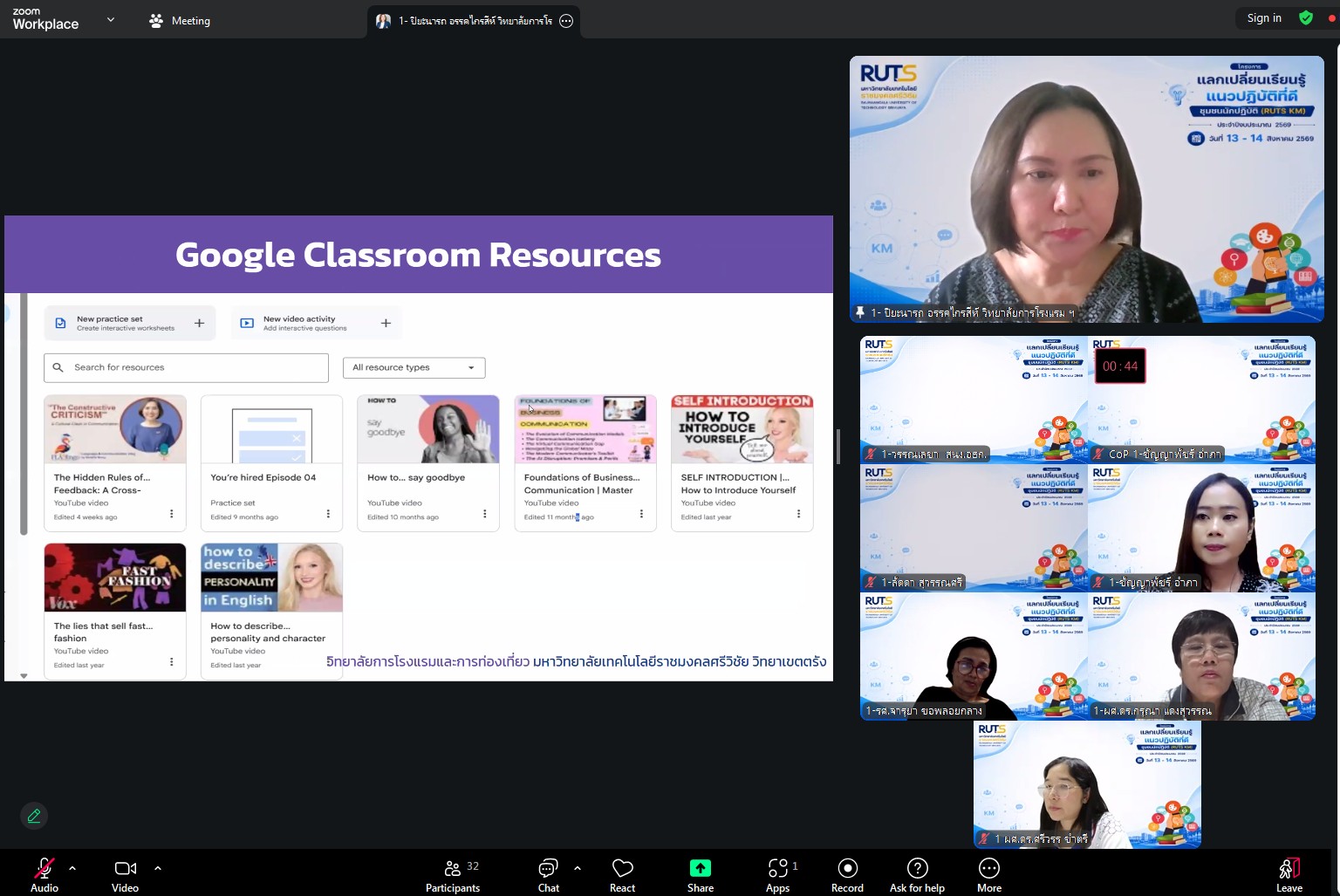Create New video activity
Viewport: 1340px width, 896px height.
click(x=316, y=323)
